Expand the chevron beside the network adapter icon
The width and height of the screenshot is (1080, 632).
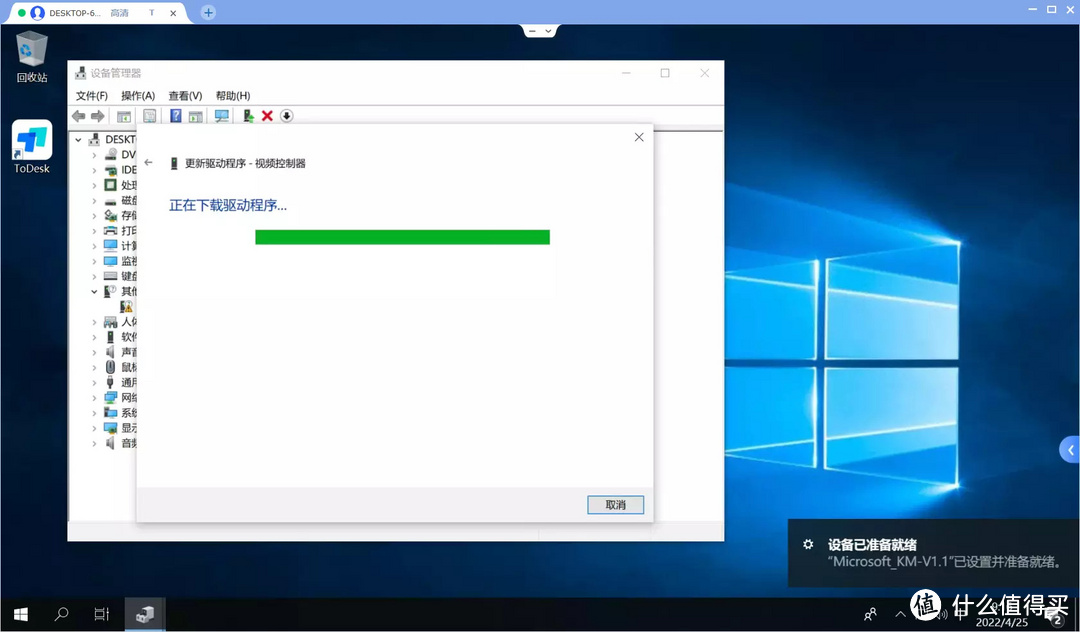(94, 397)
